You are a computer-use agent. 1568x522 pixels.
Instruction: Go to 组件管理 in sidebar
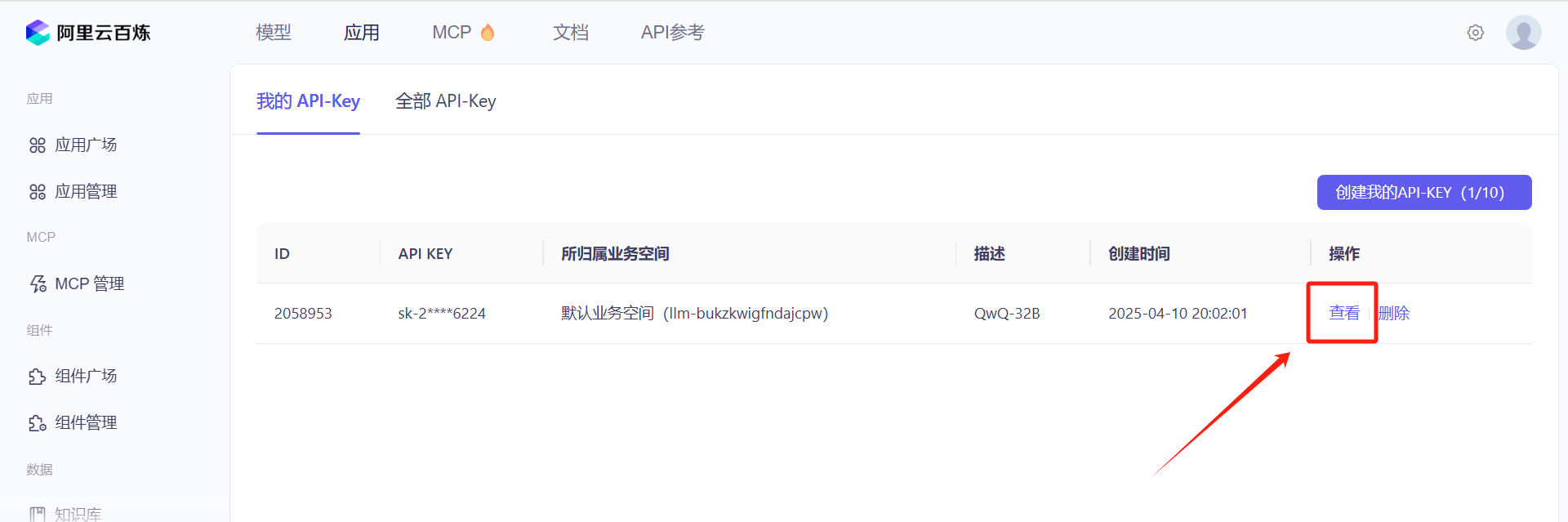tap(86, 423)
